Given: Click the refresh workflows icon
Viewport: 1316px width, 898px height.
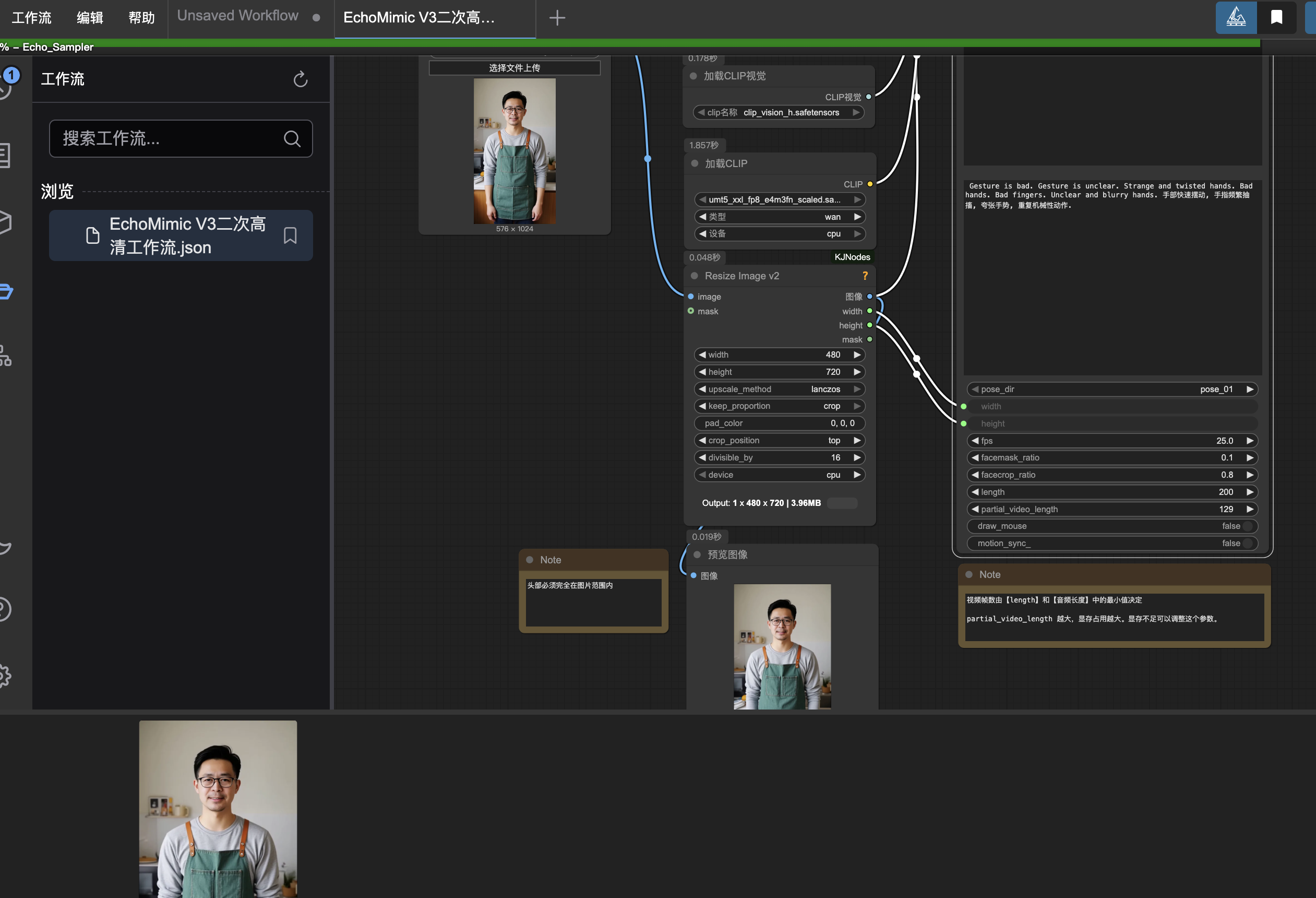Looking at the screenshot, I should tap(300, 79).
